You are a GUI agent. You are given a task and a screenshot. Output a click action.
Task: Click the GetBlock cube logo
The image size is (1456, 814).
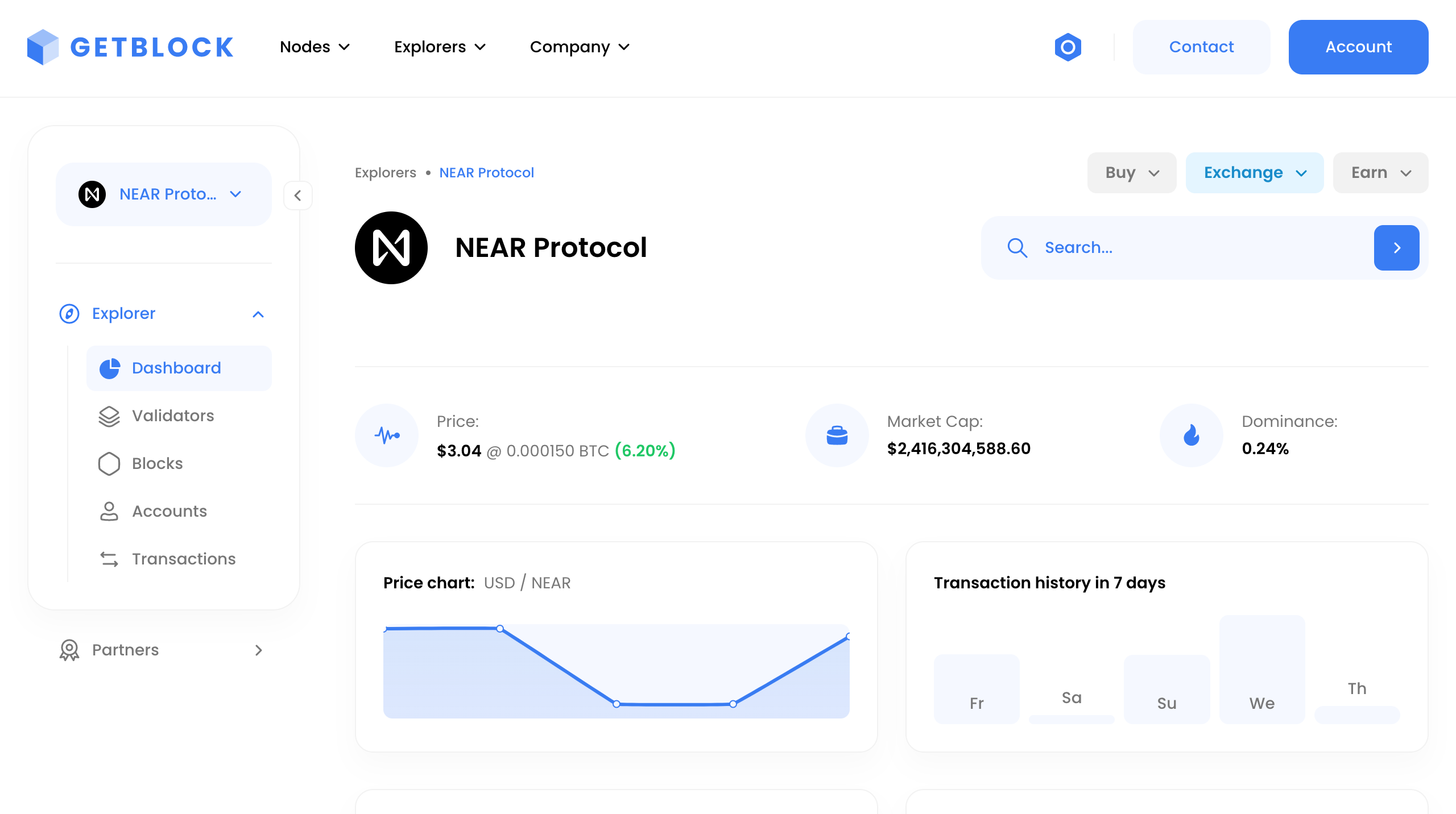(43, 47)
